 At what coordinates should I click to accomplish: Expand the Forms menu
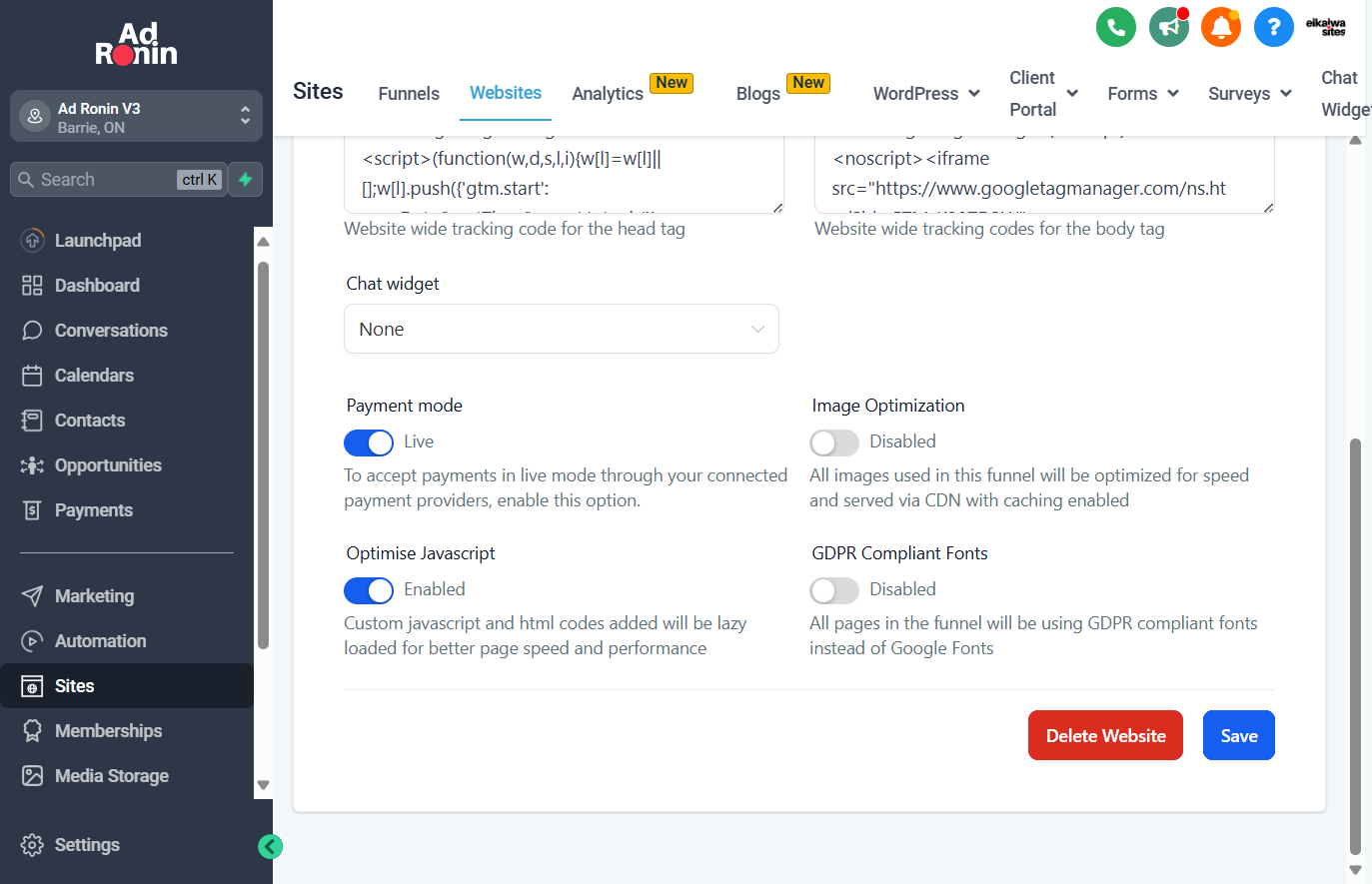[1143, 94]
